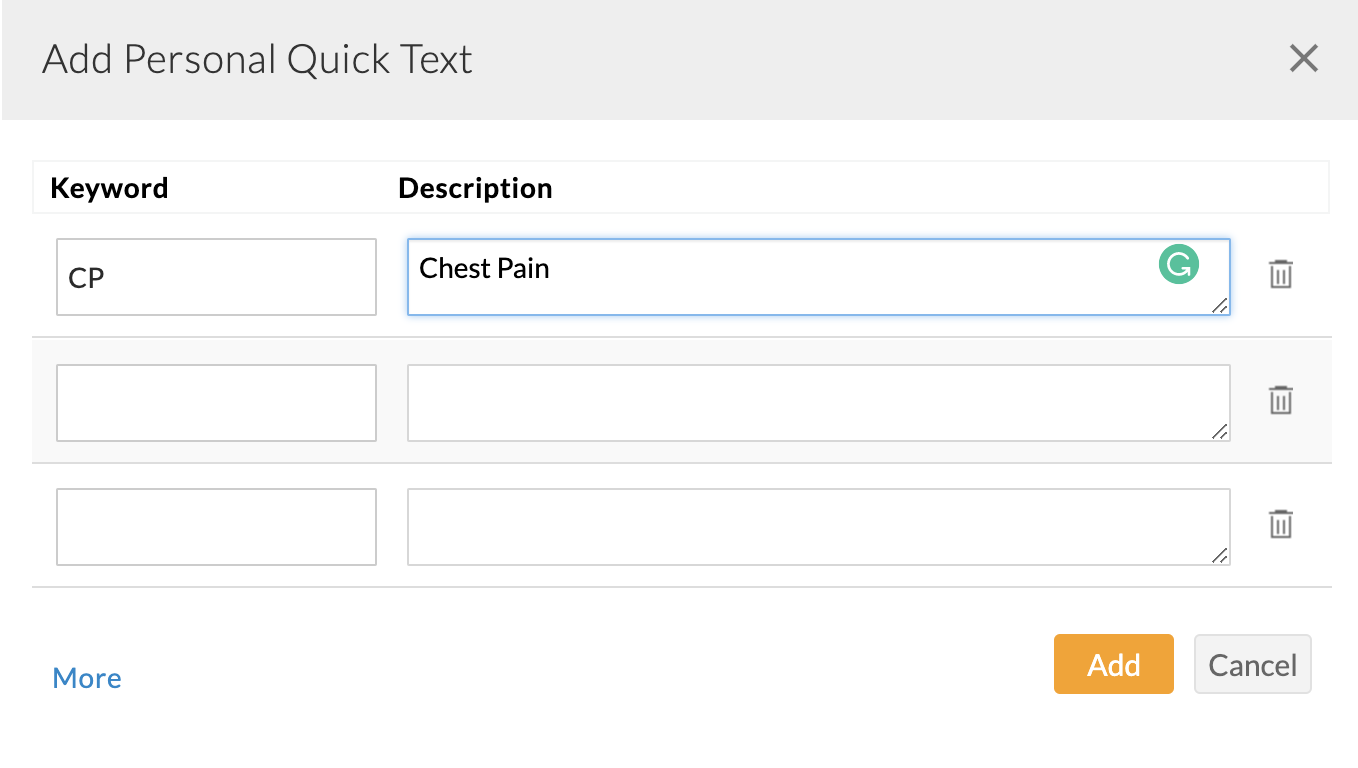Click the Add button
Image resolution: width=1358 pixels, height=768 pixels.
[1113, 664]
